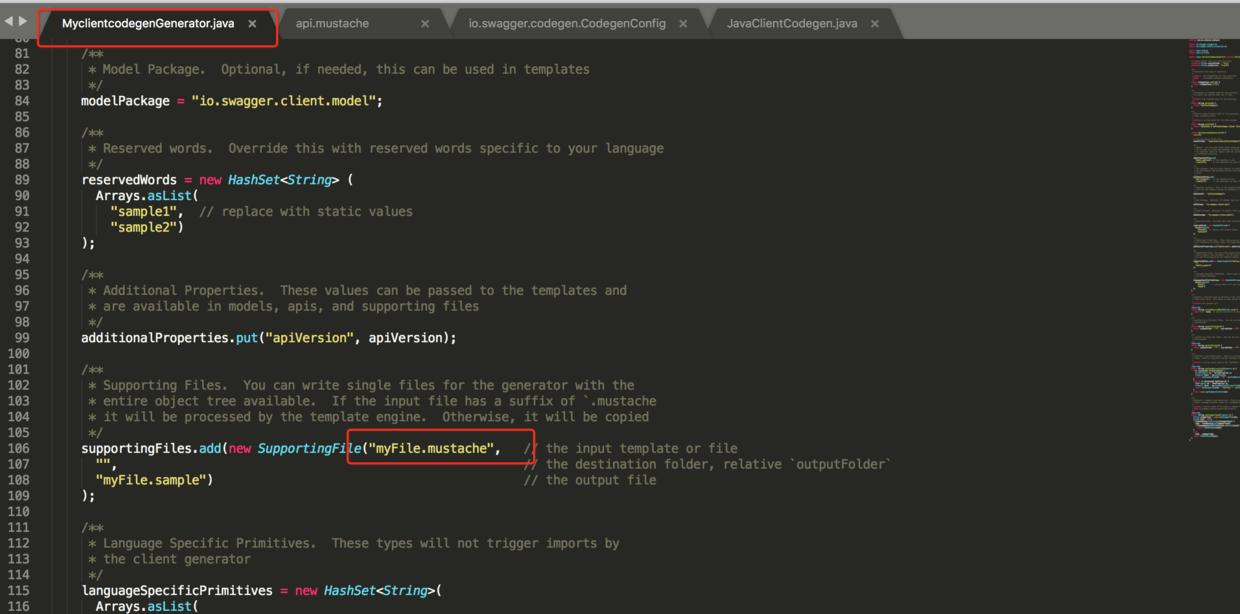Screen dimensions: 1240x614
Task: Click "Language Specific Primitives" comment line
Action: (354, 543)
